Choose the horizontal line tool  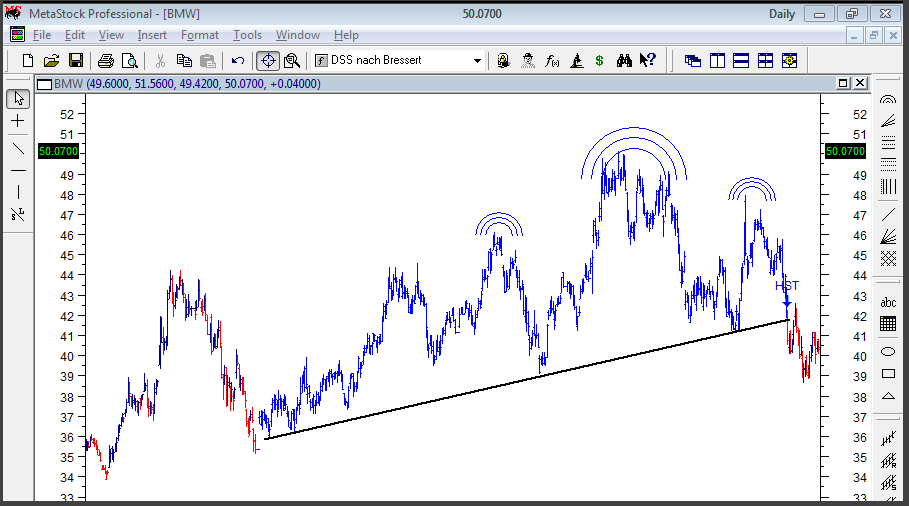(x=18, y=170)
